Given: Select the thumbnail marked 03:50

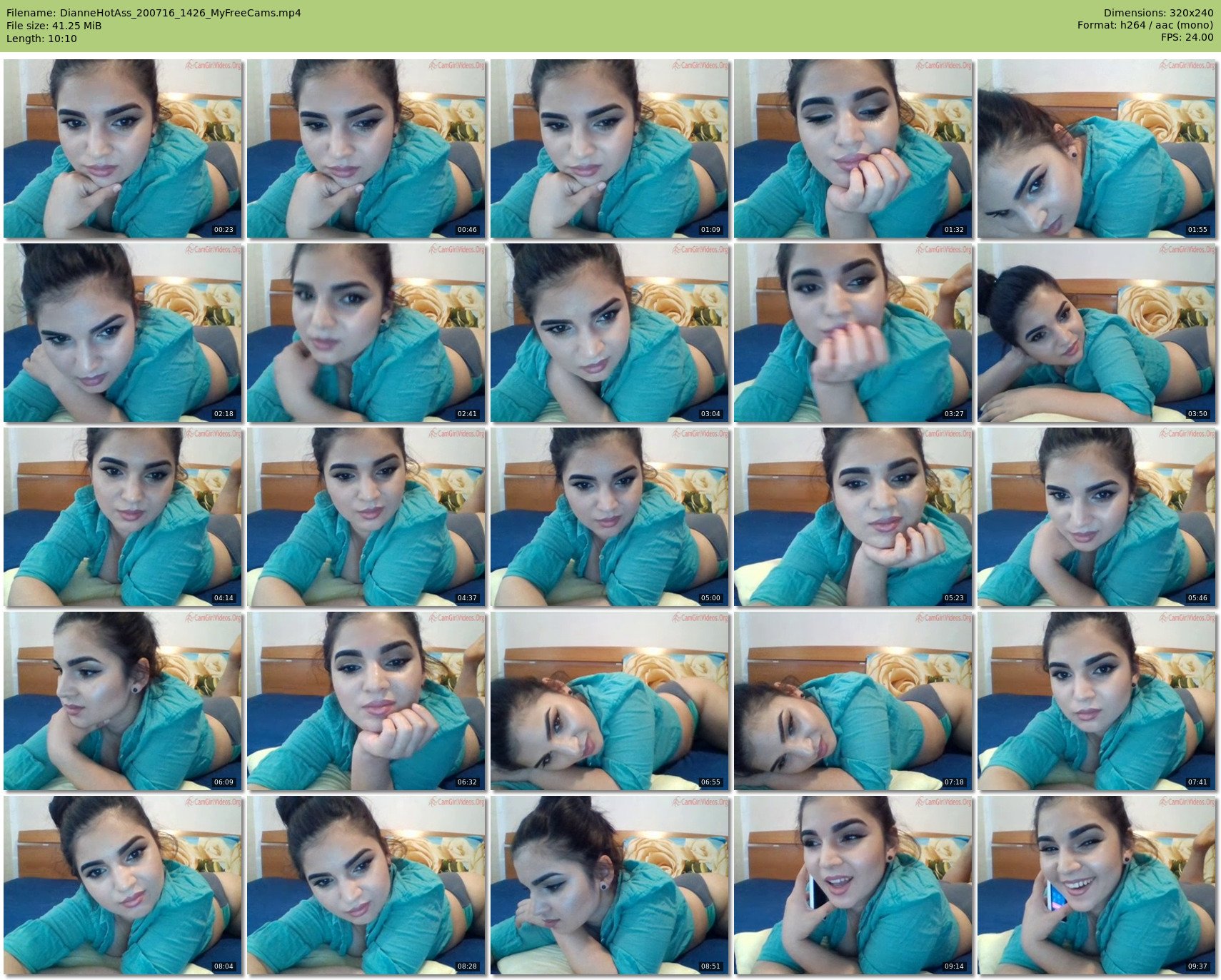Looking at the screenshot, I should 1097,333.
